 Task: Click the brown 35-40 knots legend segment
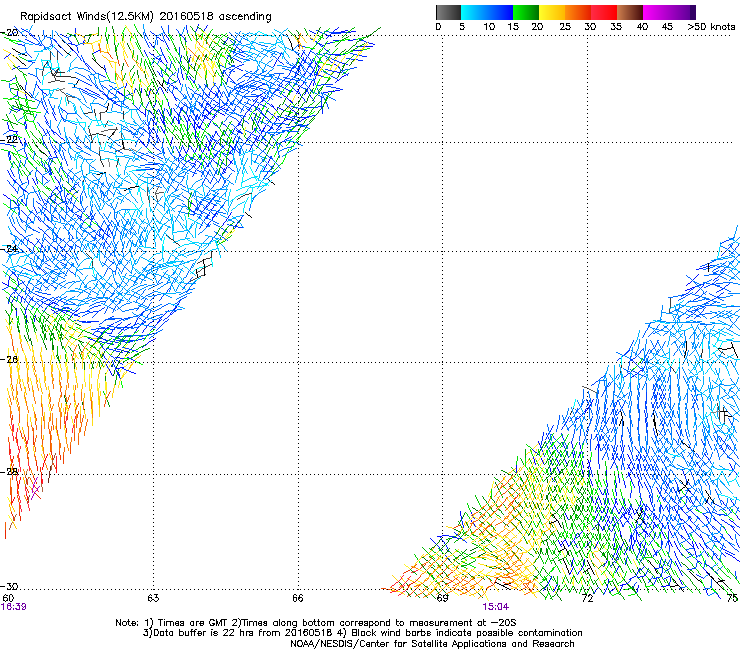(x=630, y=12)
